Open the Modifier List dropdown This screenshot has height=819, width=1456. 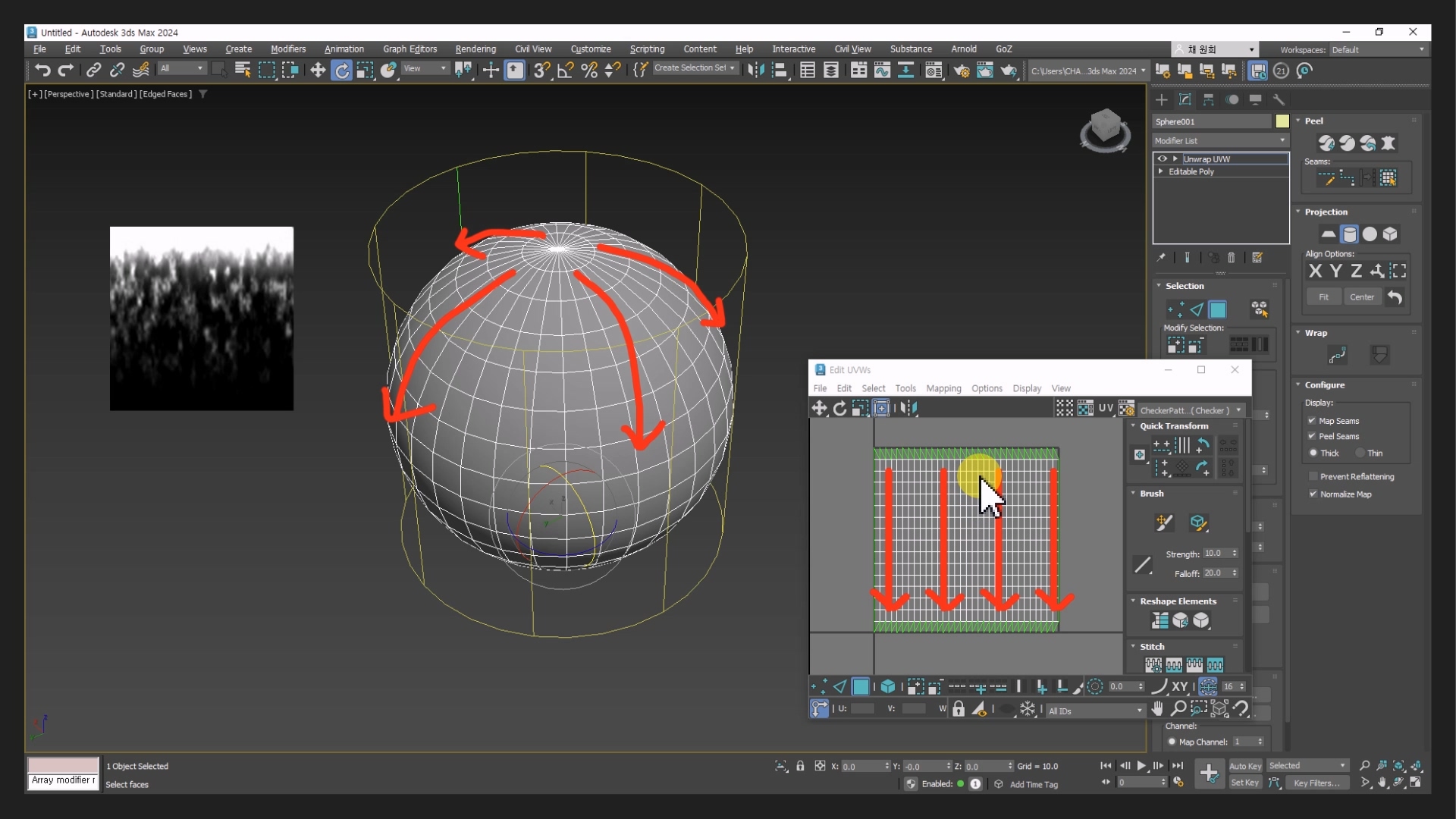(1219, 140)
